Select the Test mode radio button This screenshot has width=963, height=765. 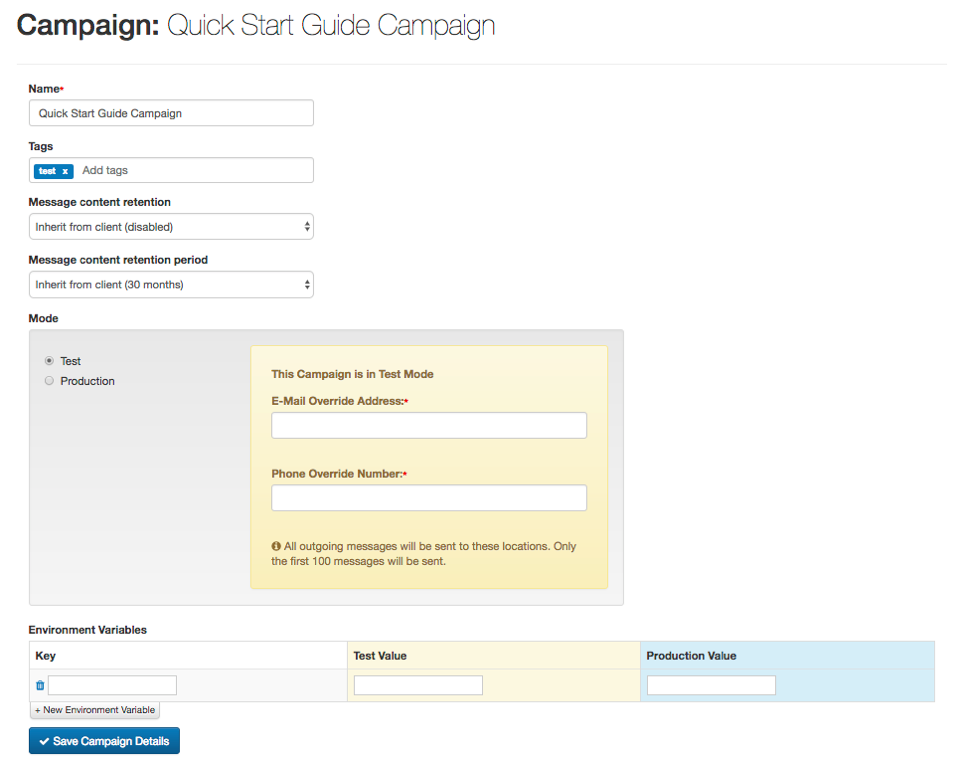coord(49,361)
